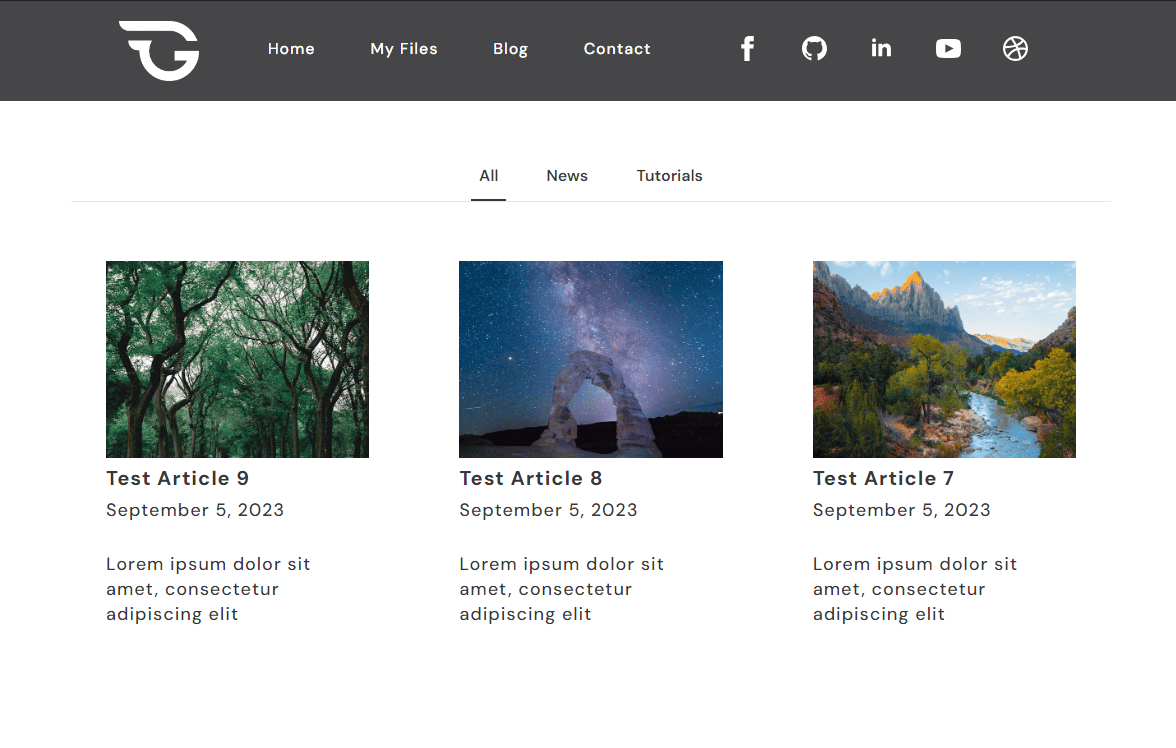Open the Test Article 9 title
The image size is (1176, 748).
tap(178, 478)
